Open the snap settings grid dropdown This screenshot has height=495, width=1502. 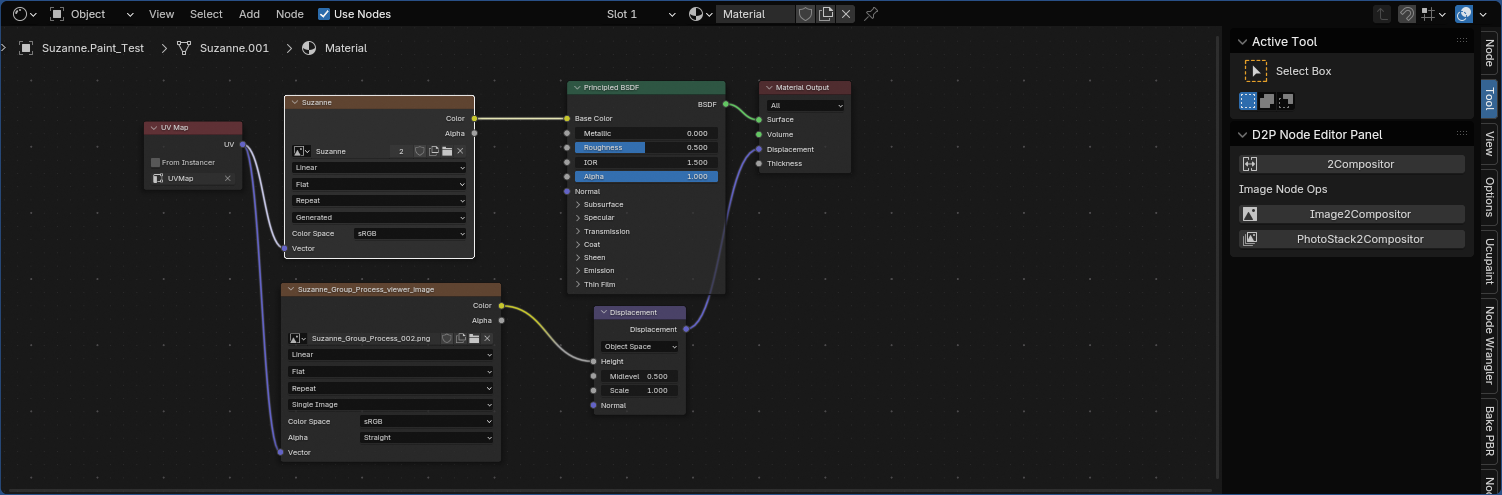(1434, 14)
